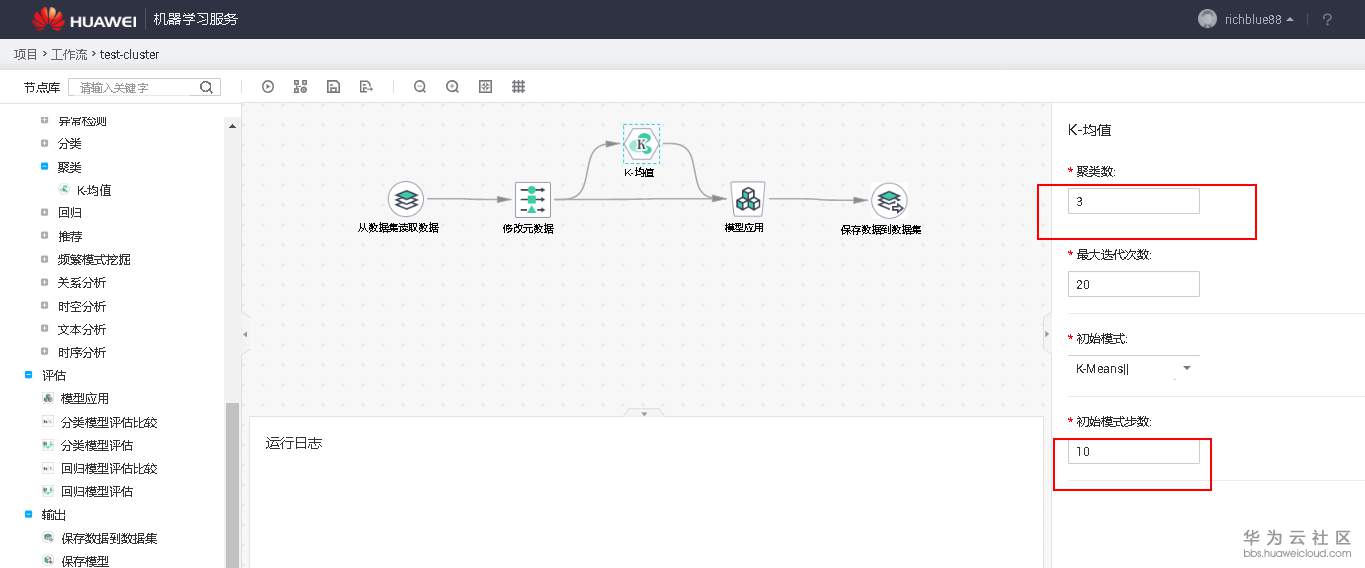Expand the 推荐 category
The height and width of the screenshot is (568, 1365).
coord(44,236)
